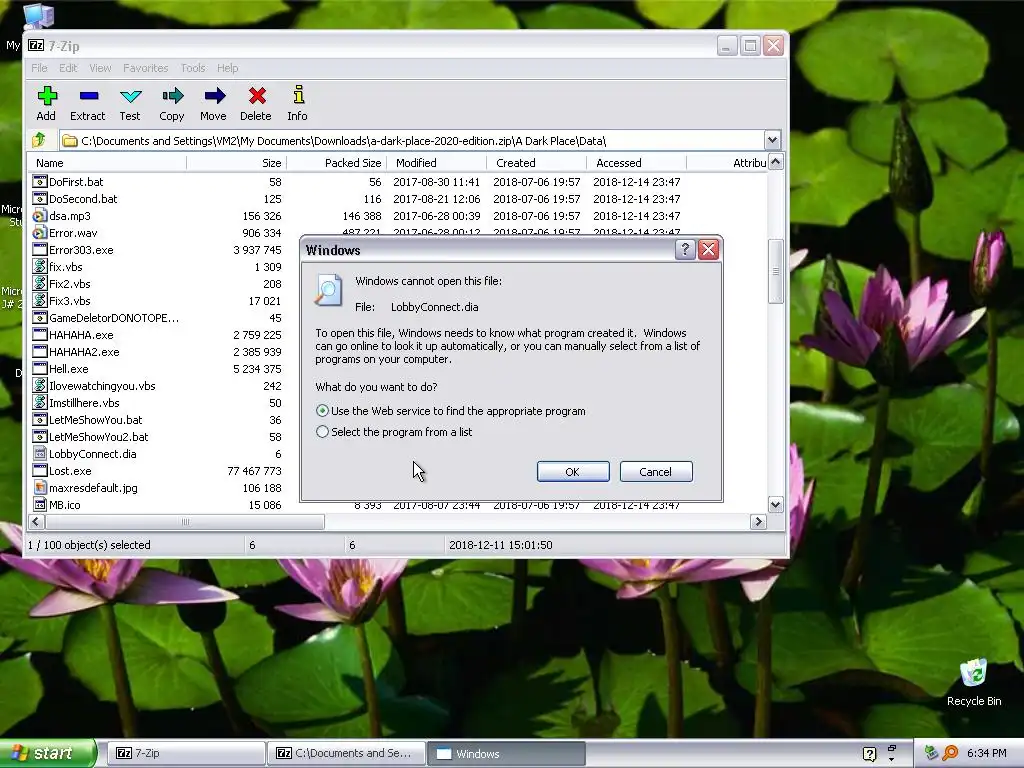Screen dimensions: 1024x768
Task: Sort by the Size column header
Action: (x=236, y=163)
